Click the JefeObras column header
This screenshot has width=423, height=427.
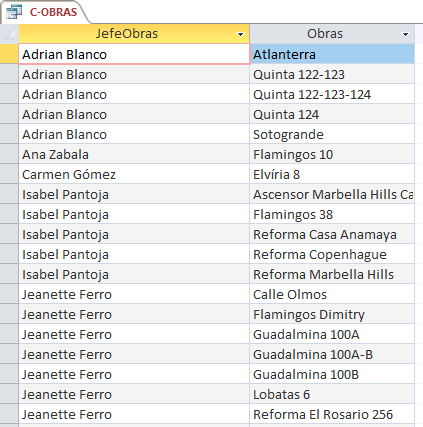(134, 34)
